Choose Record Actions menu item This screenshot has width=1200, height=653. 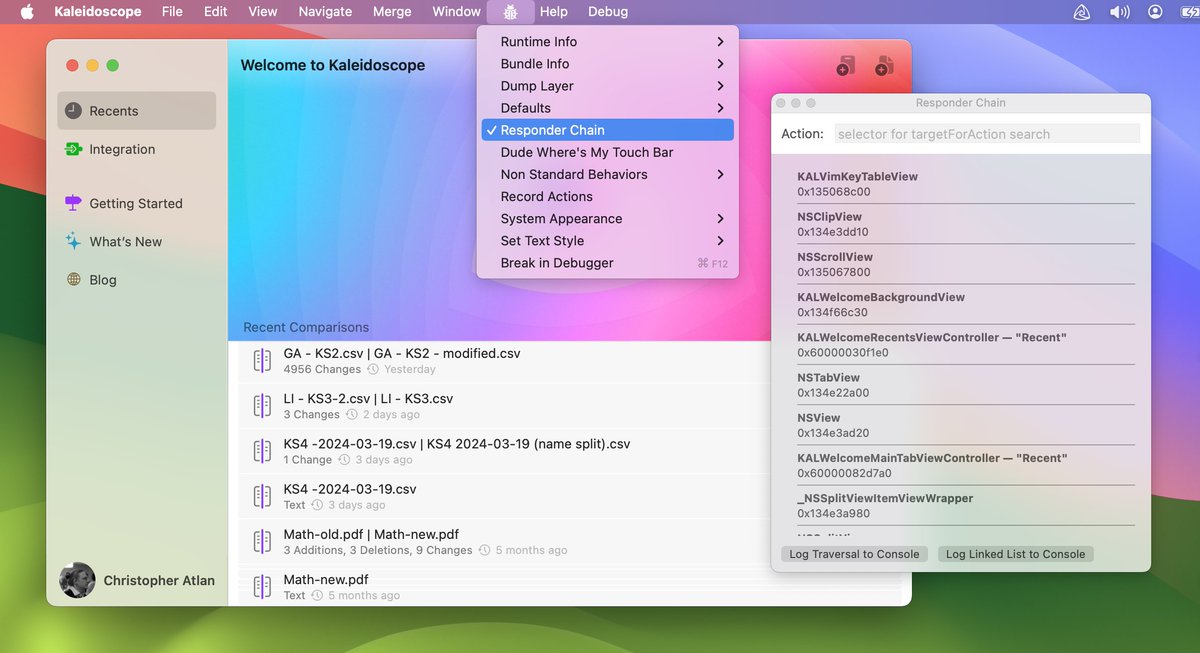pyautogui.click(x=607, y=196)
